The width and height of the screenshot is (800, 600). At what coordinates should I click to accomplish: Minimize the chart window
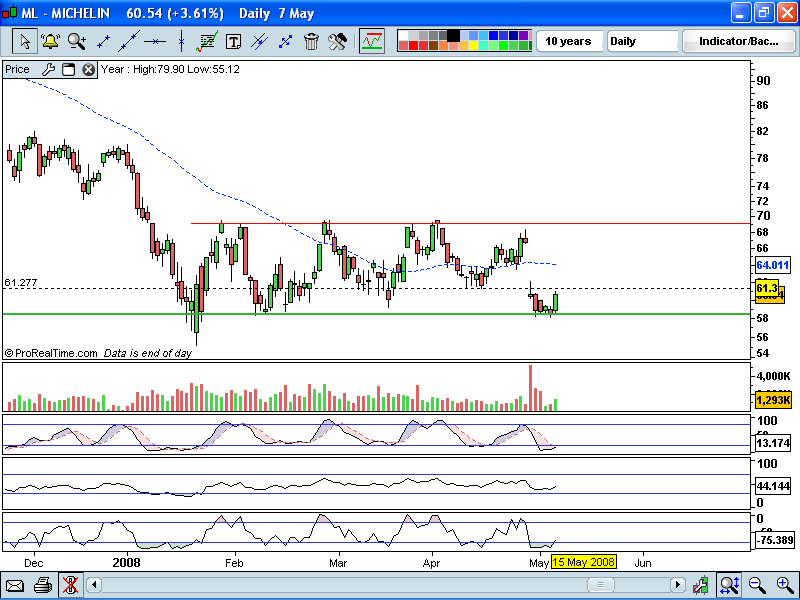click(x=741, y=13)
